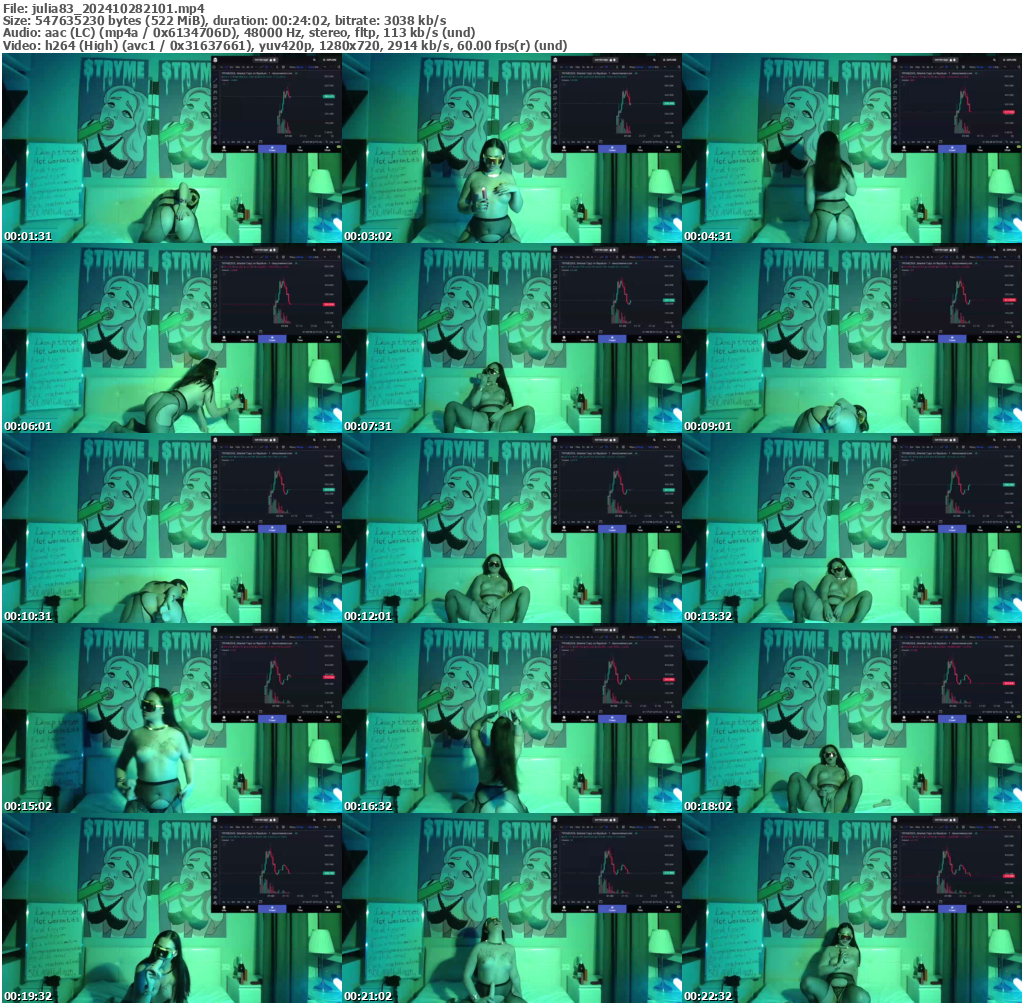The width and height of the screenshot is (1024, 1003).
Task: Open the Trade tab at the screen bottom
Action: tap(300, 149)
